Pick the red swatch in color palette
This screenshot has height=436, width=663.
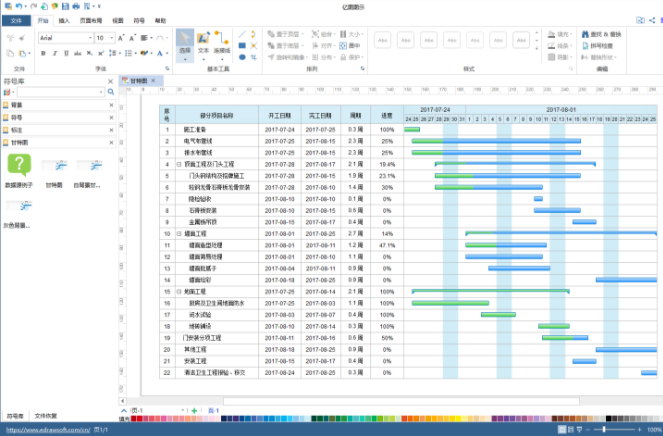[x=140, y=419]
